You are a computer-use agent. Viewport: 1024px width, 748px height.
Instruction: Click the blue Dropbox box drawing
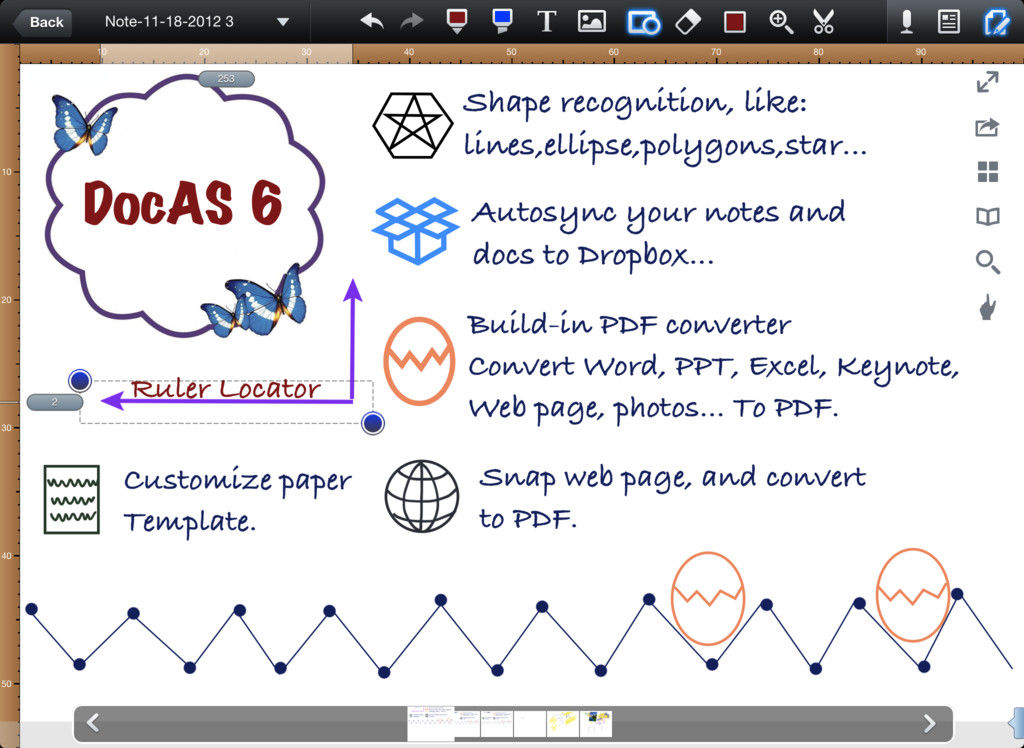coord(416,230)
